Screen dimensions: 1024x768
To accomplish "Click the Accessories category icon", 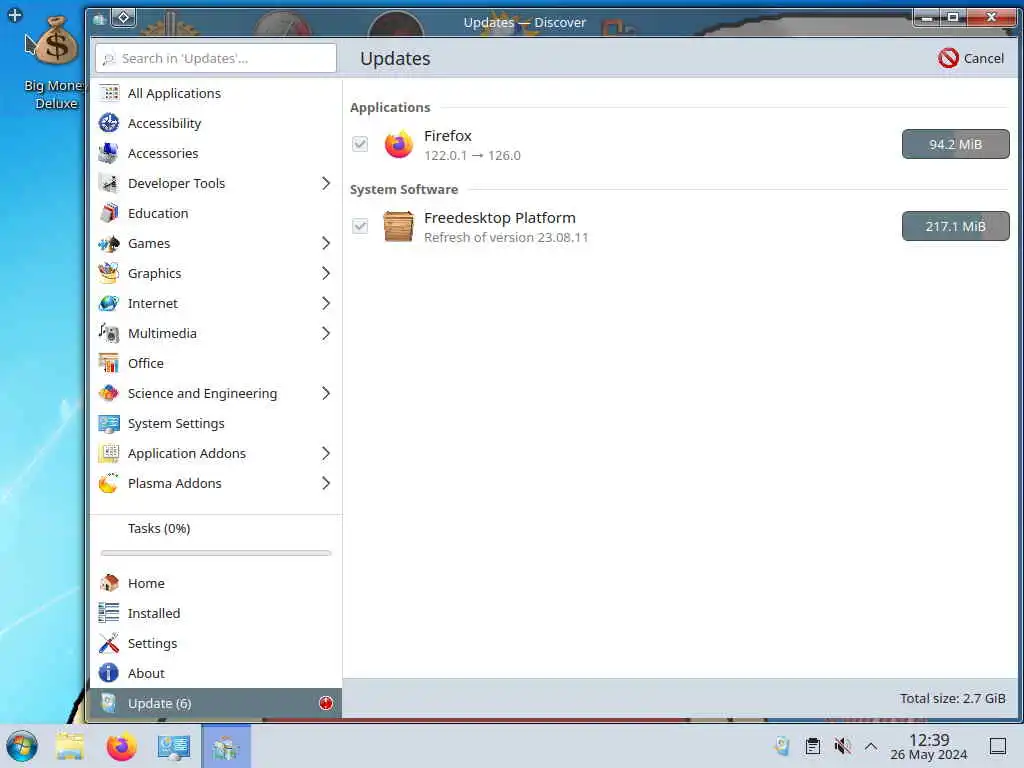I will pyautogui.click(x=109, y=153).
